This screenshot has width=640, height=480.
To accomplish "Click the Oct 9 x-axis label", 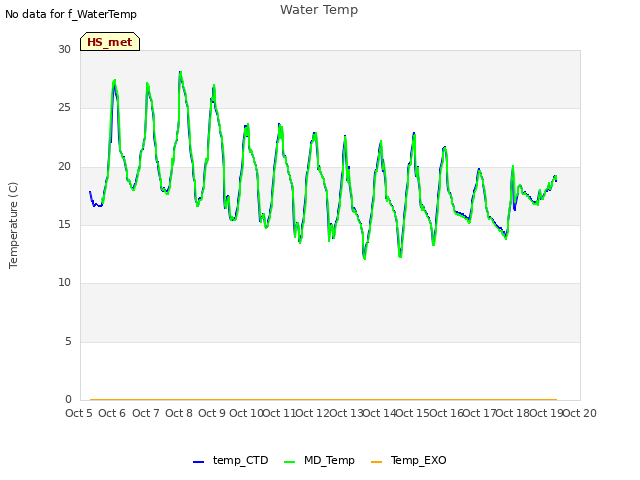I will (x=212, y=413).
